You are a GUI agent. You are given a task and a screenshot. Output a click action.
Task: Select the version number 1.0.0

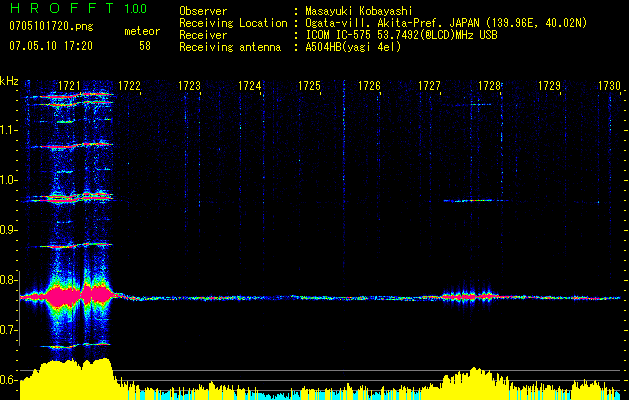pyautogui.click(x=136, y=8)
